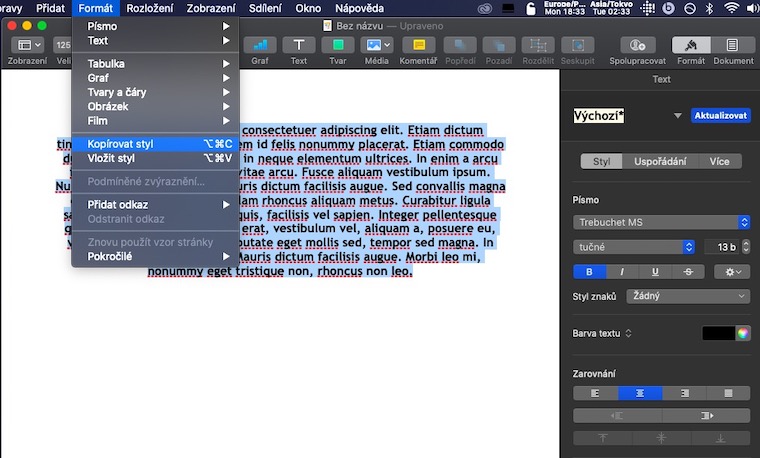Expand Přidat odkaz submenu

point(156,205)
